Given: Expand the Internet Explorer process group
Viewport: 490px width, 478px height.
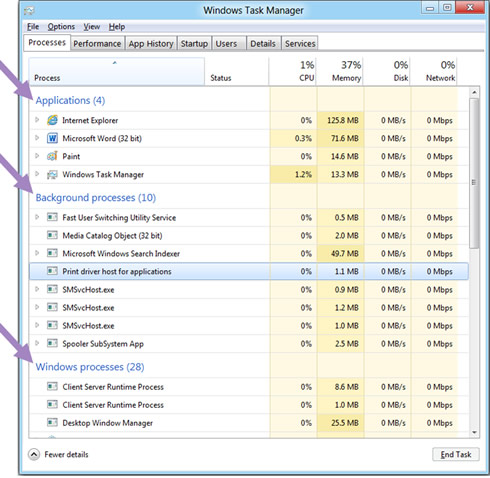Looking at the screenshot, I should point(37,120).
